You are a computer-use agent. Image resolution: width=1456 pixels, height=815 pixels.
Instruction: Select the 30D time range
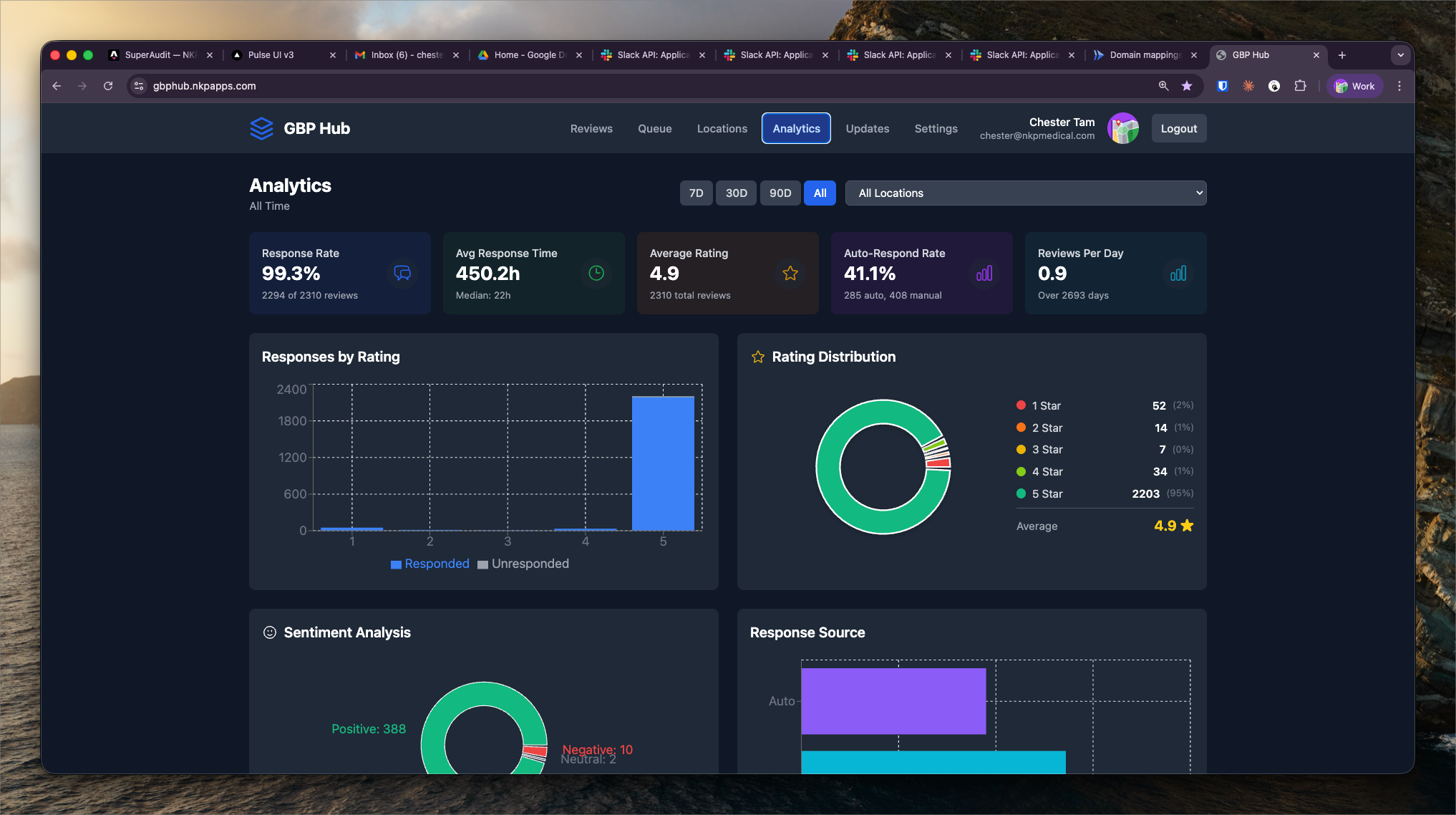pyautogui.click(x=736, y=193)
